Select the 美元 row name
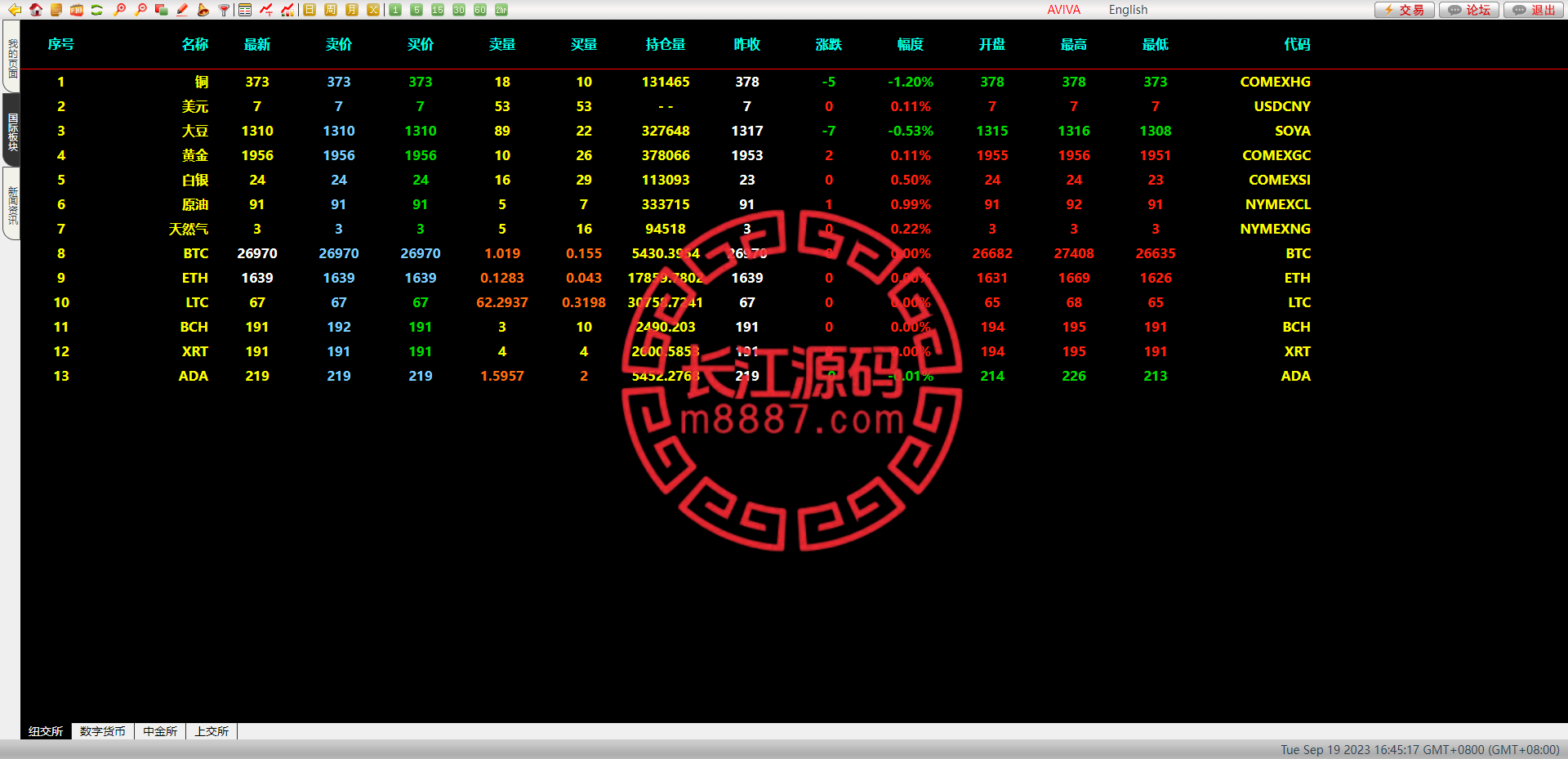 (x=195, y=106)
